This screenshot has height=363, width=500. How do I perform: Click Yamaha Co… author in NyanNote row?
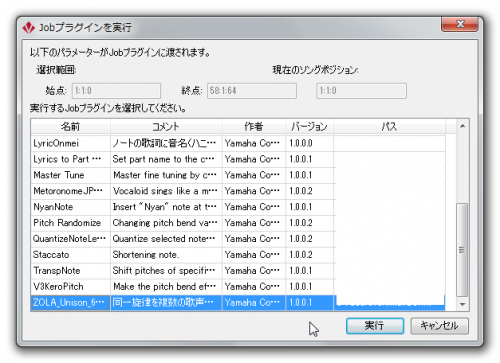(252, 207)
